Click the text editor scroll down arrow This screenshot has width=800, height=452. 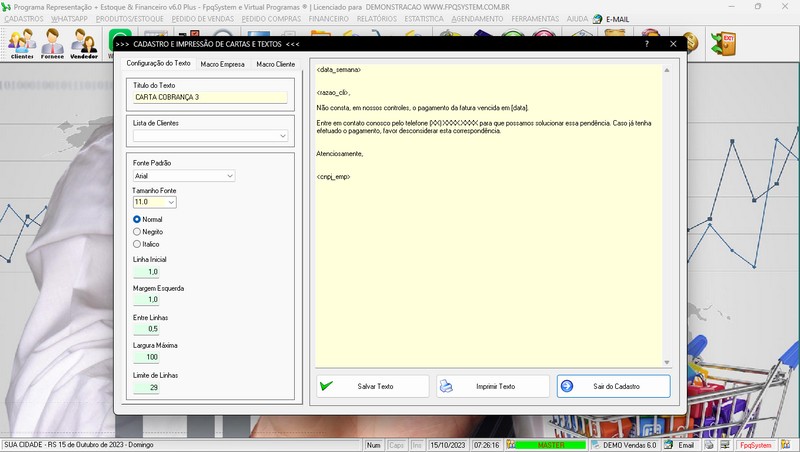tap(666, 362)
